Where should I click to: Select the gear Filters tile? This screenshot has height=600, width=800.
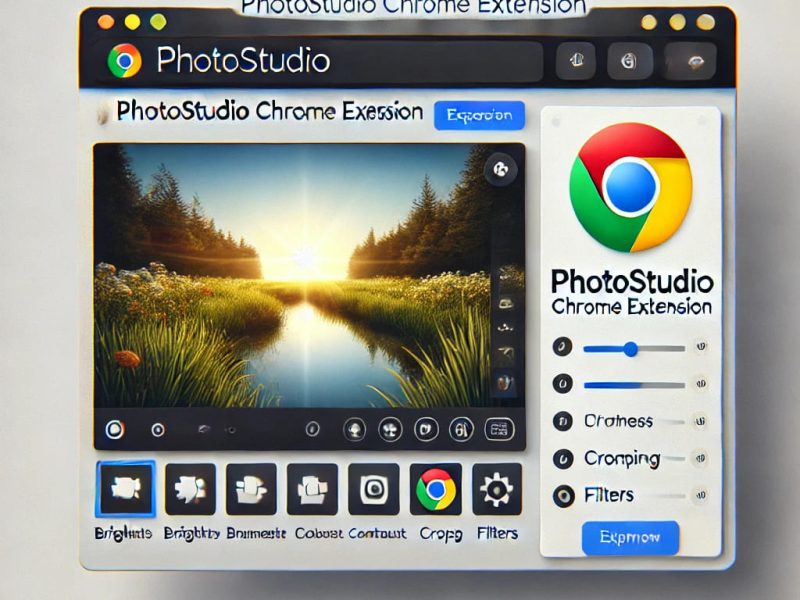(497, 489)
